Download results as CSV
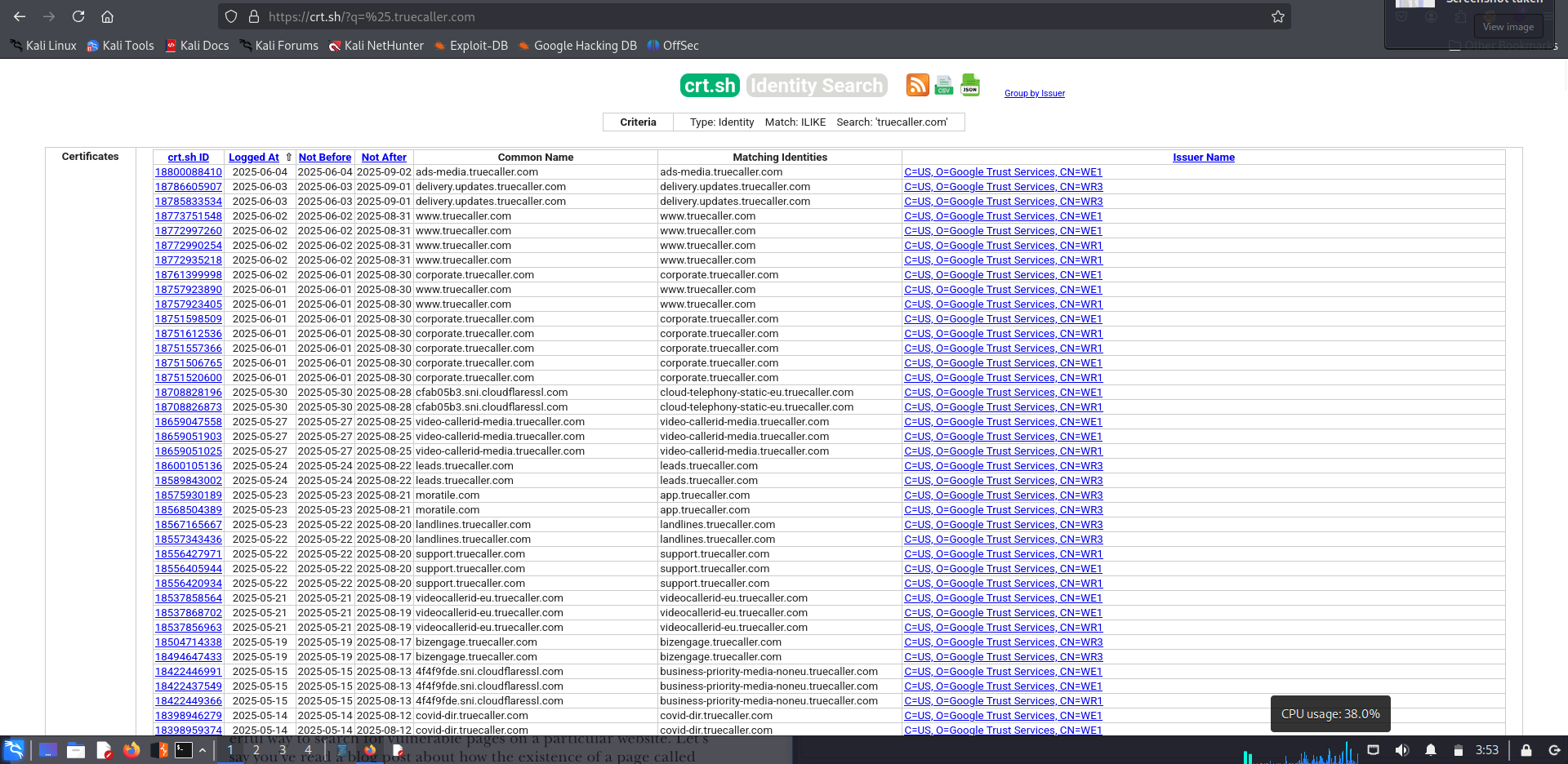 [944, 85]
